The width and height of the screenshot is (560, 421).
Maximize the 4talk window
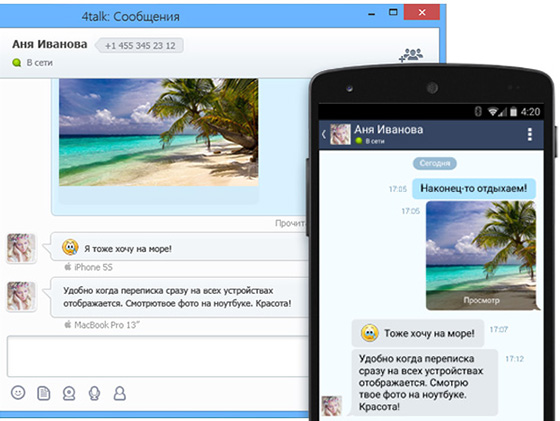point(393,12)
